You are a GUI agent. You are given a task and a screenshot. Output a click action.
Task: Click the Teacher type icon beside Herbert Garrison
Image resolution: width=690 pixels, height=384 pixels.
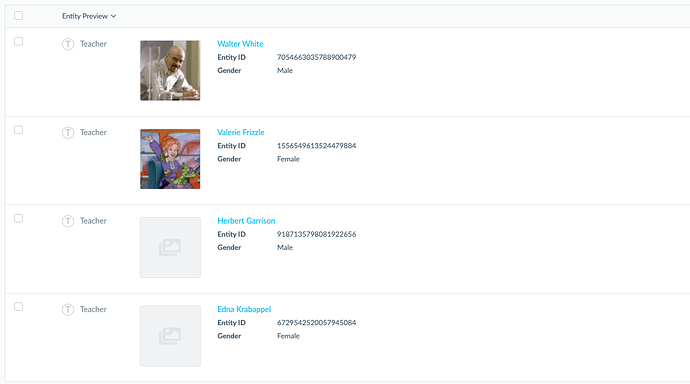pyautogui.click(x=68, y=221)
